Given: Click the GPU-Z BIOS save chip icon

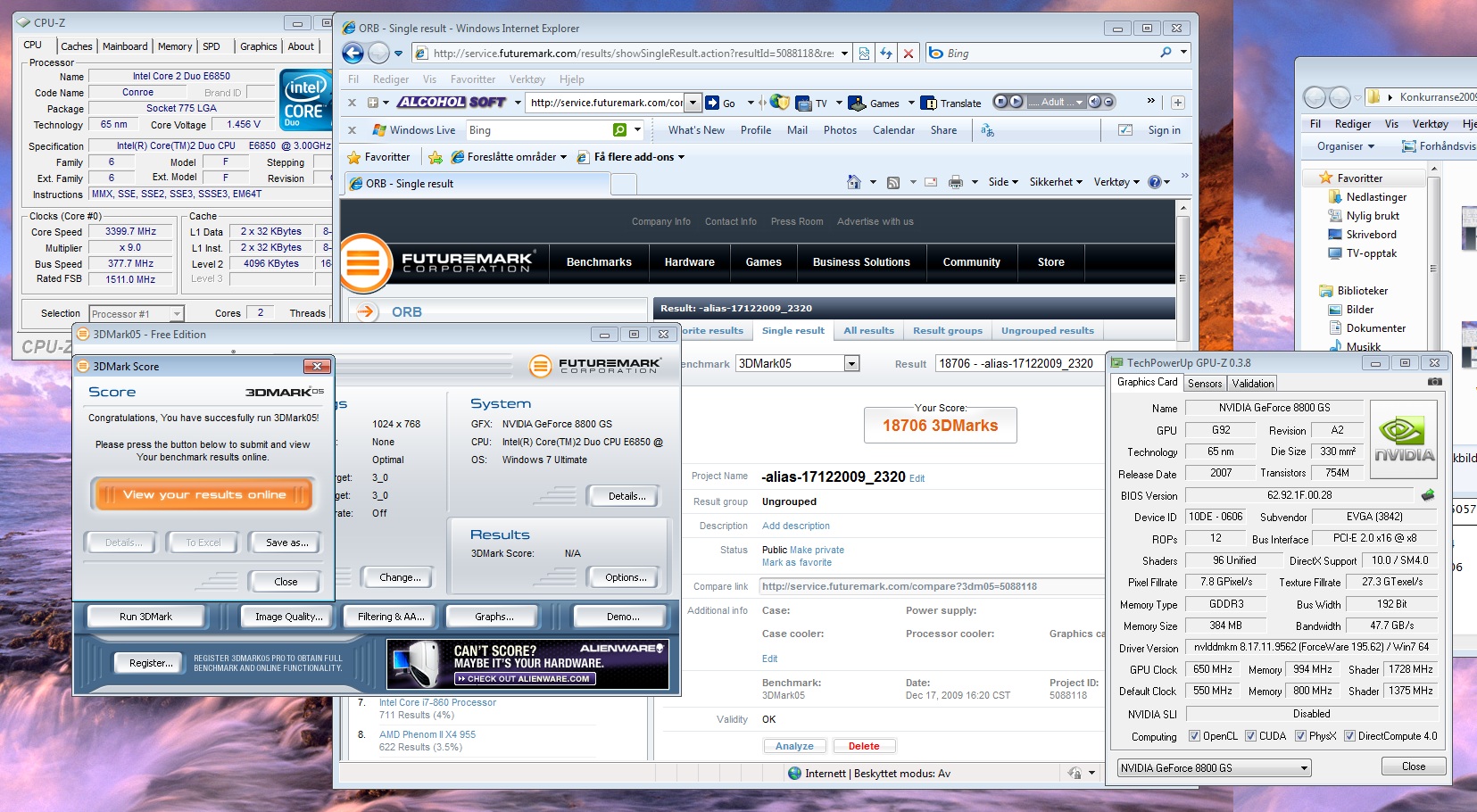Looking at the screenshot, I should coord(1428,494).
